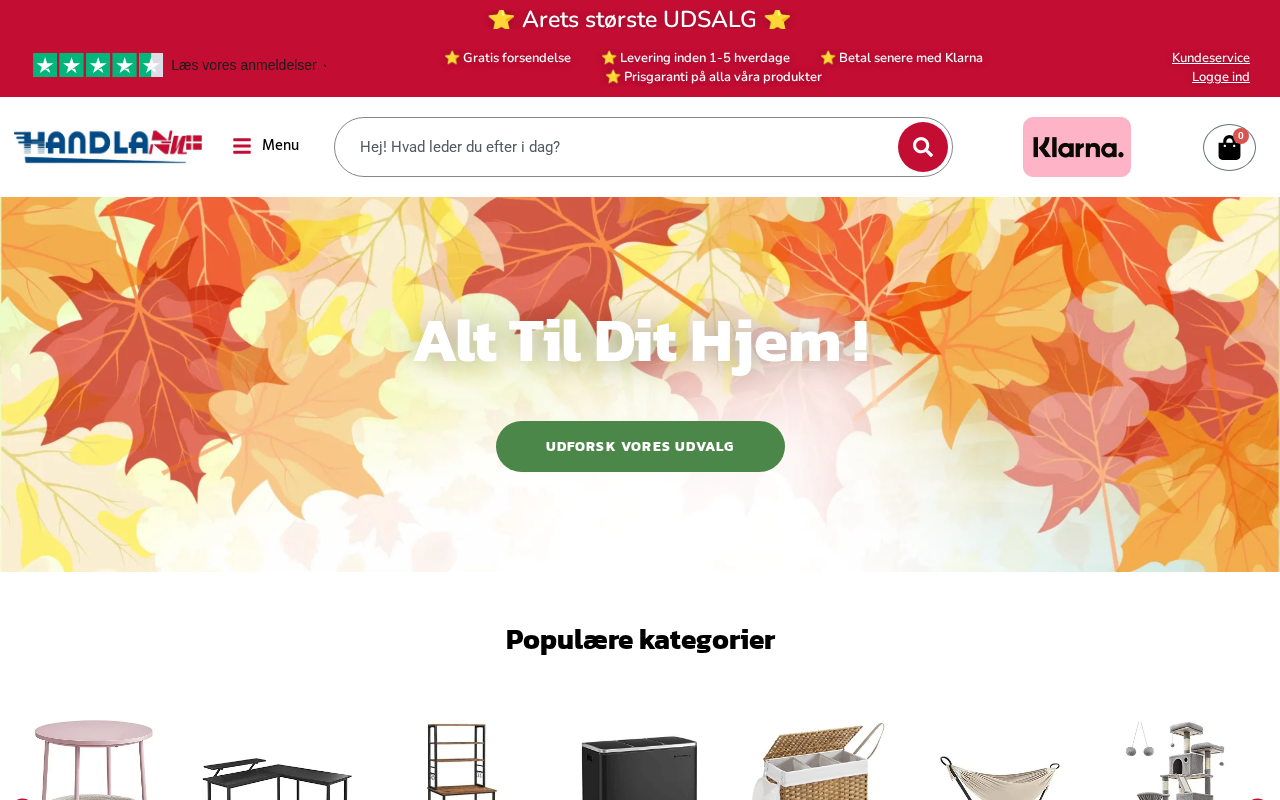This screenshot has width=1280, height=800.
Task: Click the cart item count badge
Action: pyautogui.click(x=1241, y=136)
